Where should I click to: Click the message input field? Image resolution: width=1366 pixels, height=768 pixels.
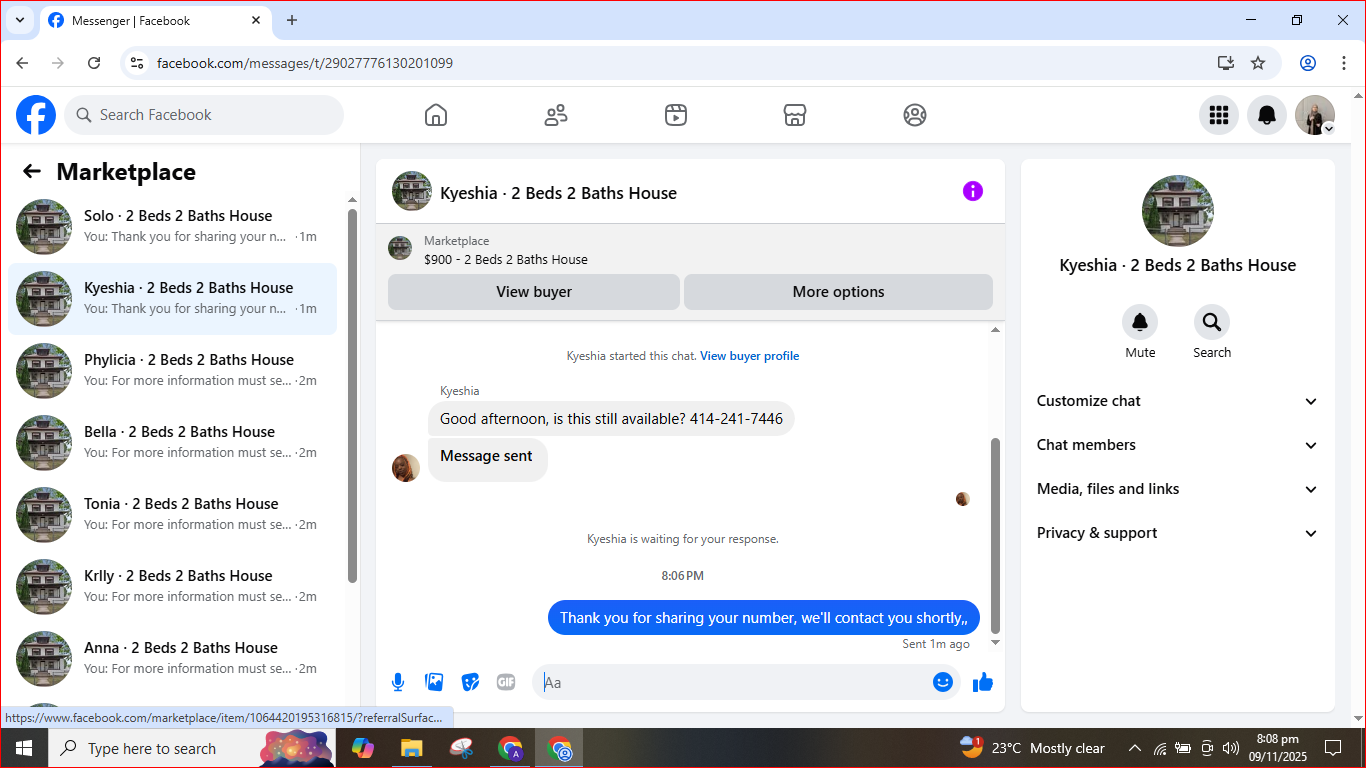point(734,682)
